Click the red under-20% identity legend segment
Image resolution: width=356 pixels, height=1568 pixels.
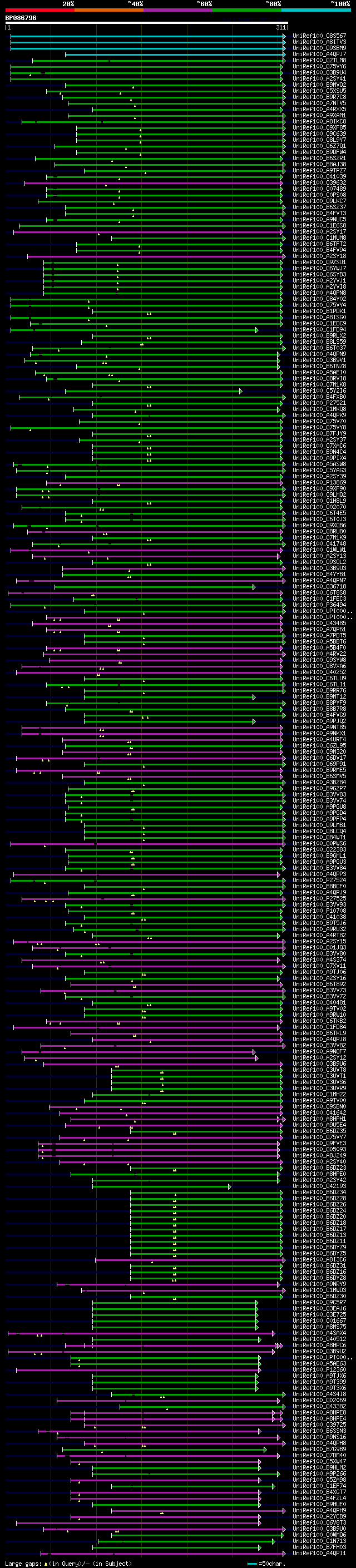pos(39,10)
